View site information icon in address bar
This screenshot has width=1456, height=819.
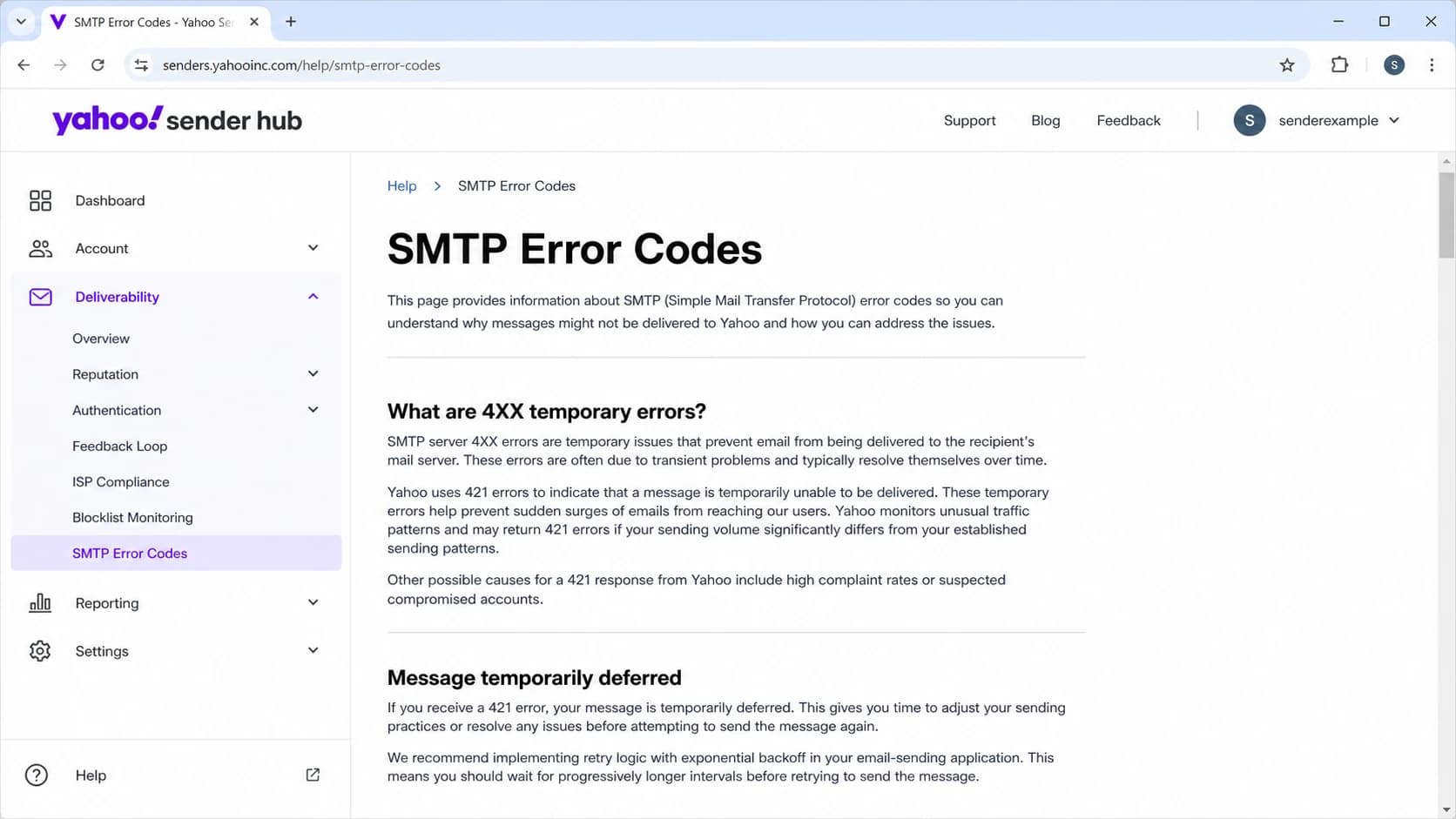pyautogui.click(x=141, y=65)
